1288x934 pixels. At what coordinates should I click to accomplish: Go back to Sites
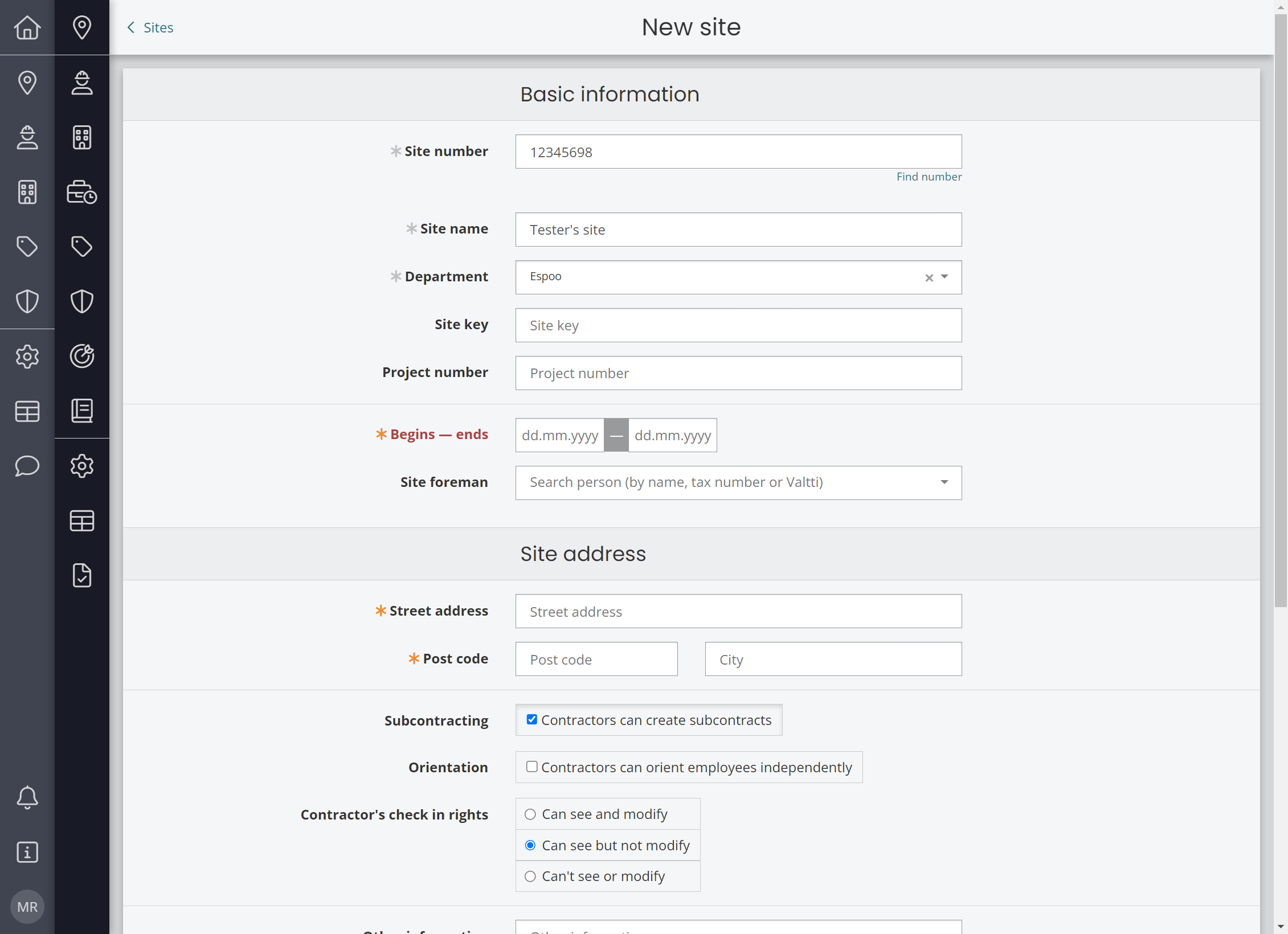(150, 27)
